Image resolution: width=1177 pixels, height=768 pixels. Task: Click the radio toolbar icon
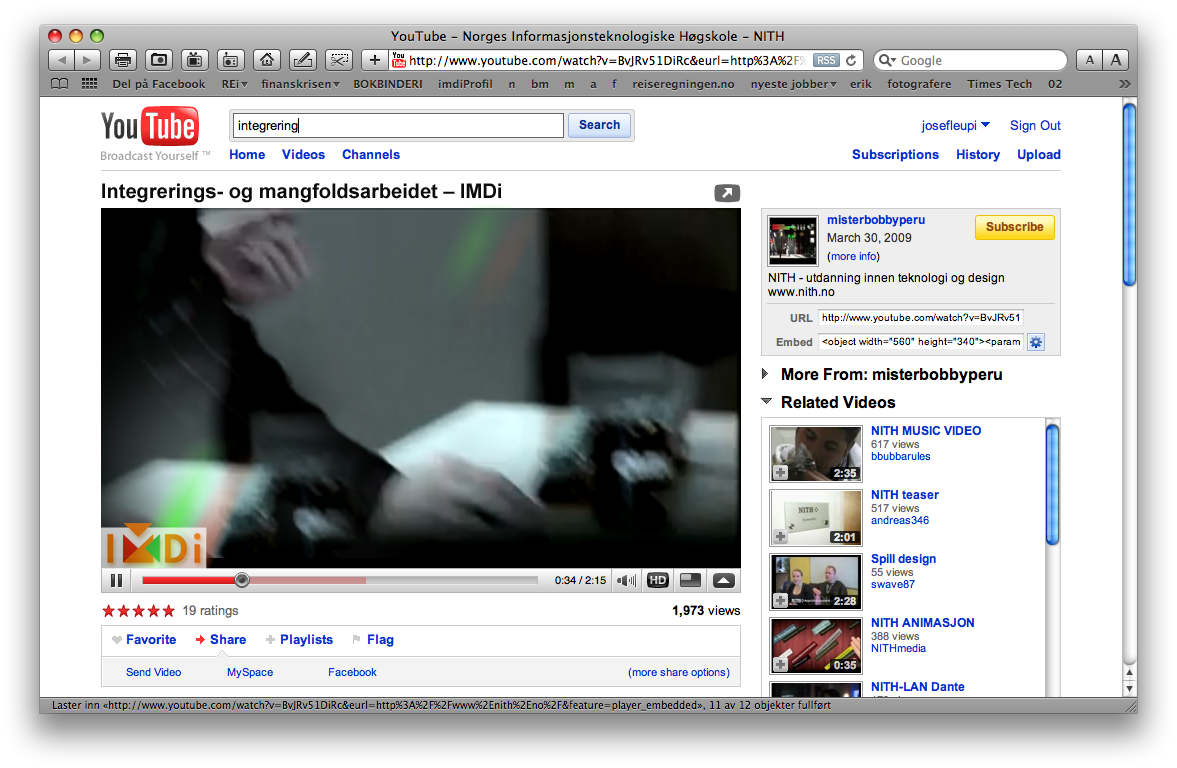point(230,60)
